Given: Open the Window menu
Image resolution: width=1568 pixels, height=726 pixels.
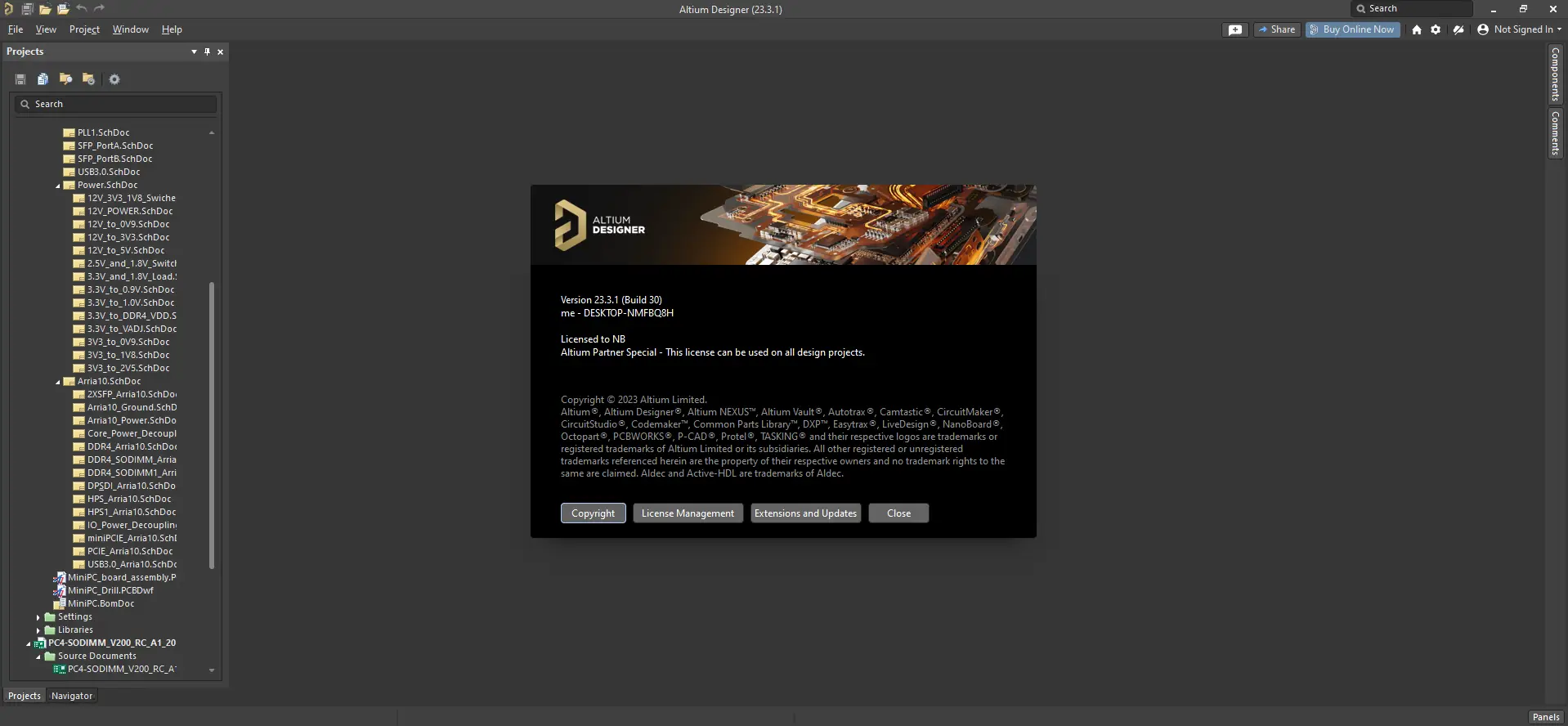Looking at the screenshot, I should coord(131,29).
